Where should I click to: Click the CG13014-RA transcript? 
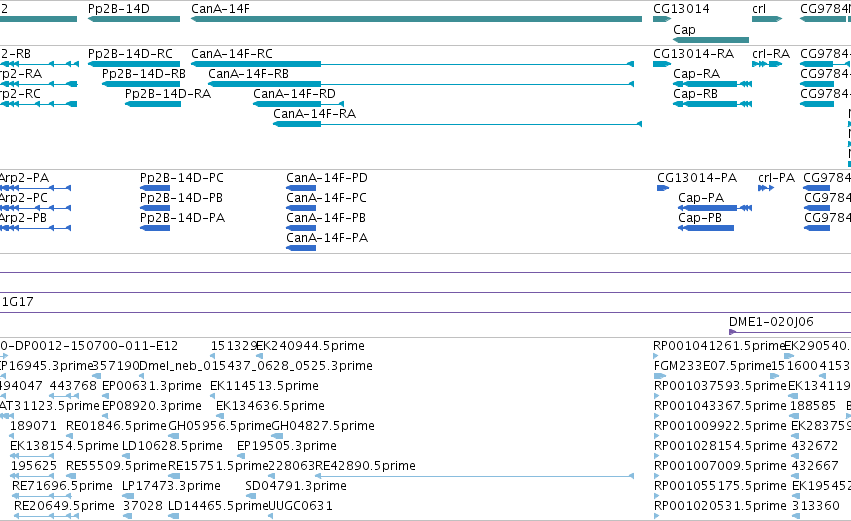coord(662,64)
